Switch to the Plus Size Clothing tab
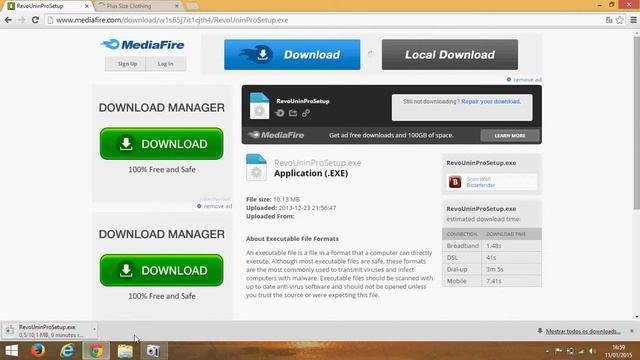 click(138, 6)
